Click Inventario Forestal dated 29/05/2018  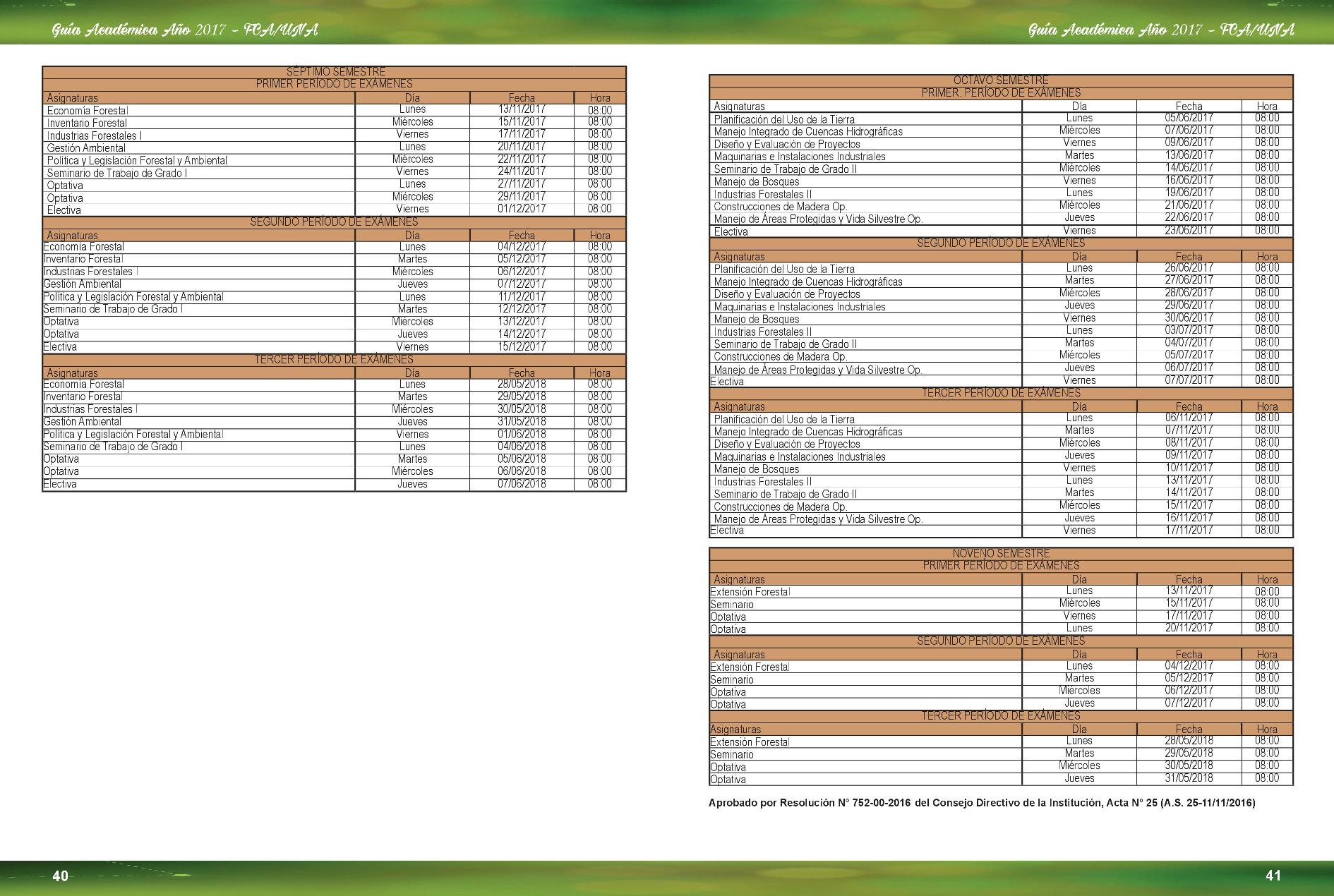coord(83,396)
